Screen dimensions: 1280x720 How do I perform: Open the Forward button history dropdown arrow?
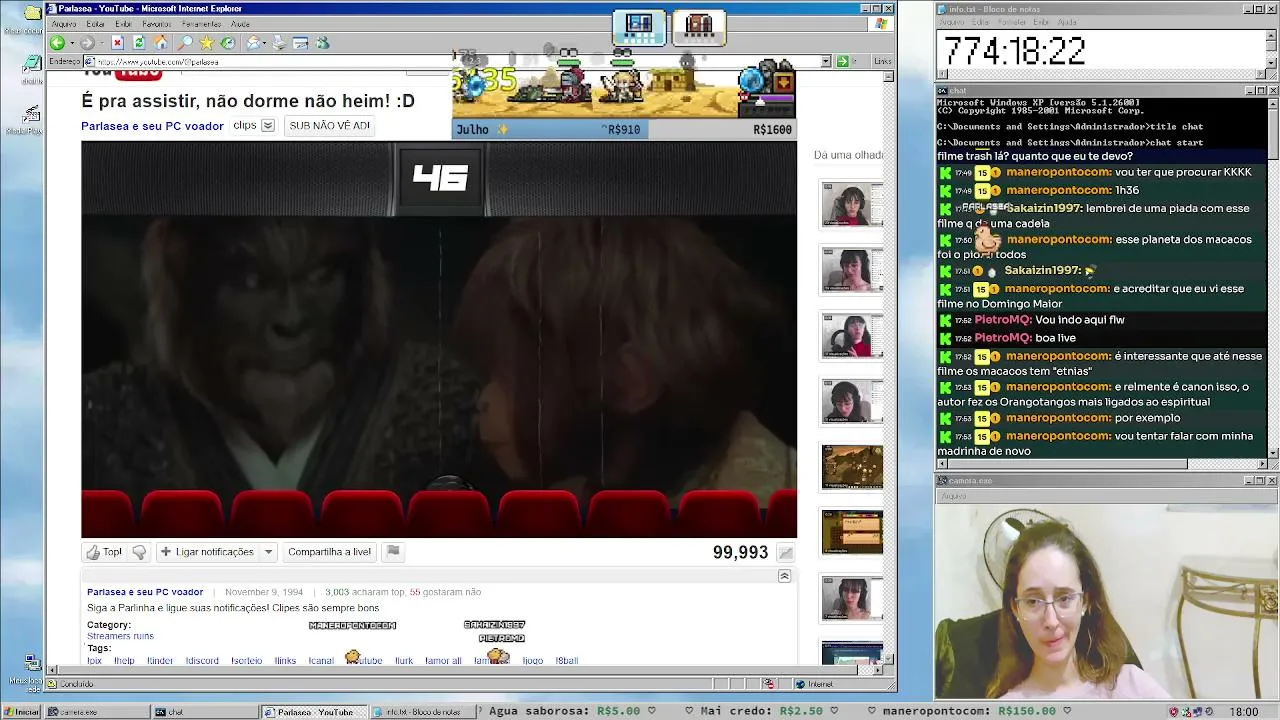pos(100,43)
